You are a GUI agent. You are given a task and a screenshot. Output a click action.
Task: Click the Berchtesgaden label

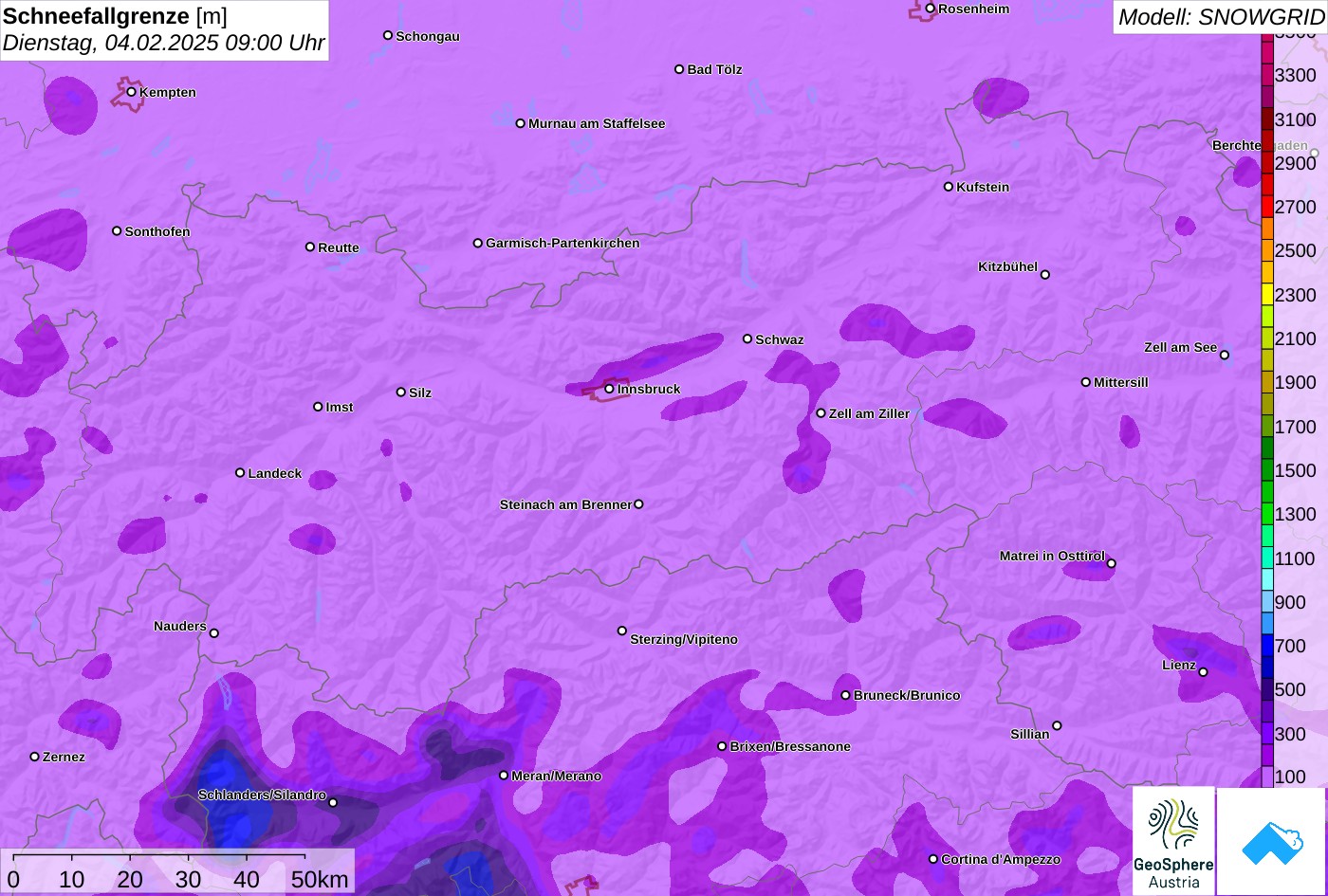pyautogui.click(x=1260, y=145)
